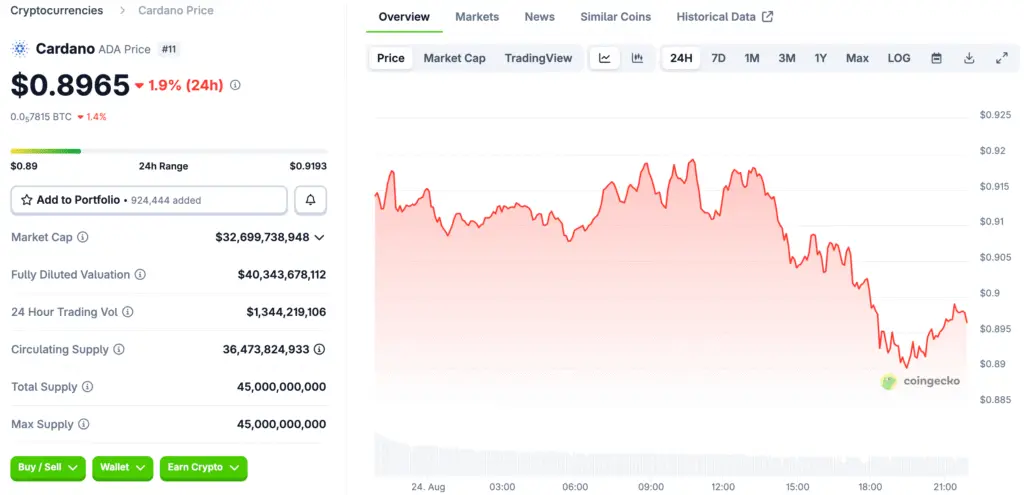Select the 24H time range
This screenshot has width=1024, height=495.
coord(681,58)
